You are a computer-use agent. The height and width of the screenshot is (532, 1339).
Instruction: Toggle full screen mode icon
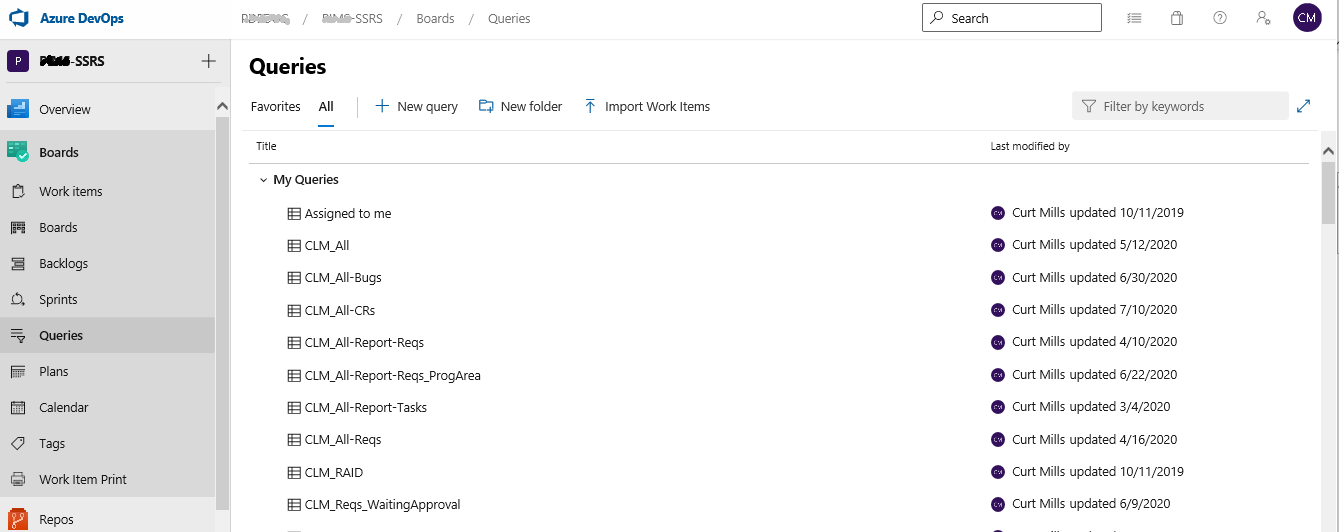[1303, 106]
